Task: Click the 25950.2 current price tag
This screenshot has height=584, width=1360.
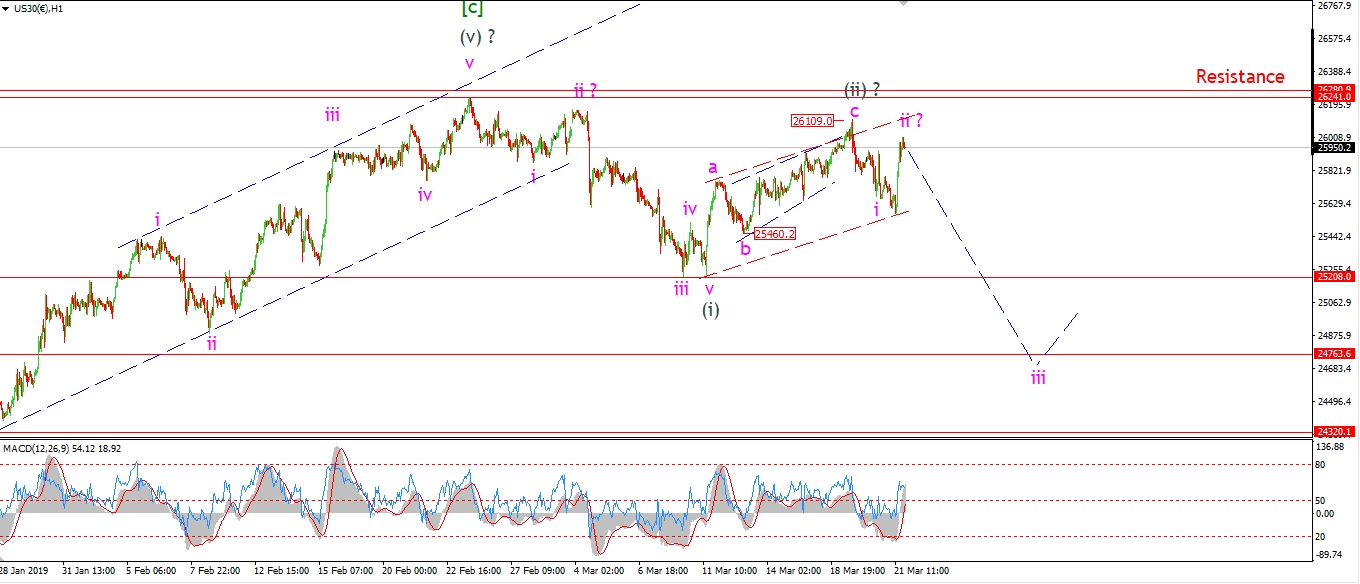Action: 1334,148
